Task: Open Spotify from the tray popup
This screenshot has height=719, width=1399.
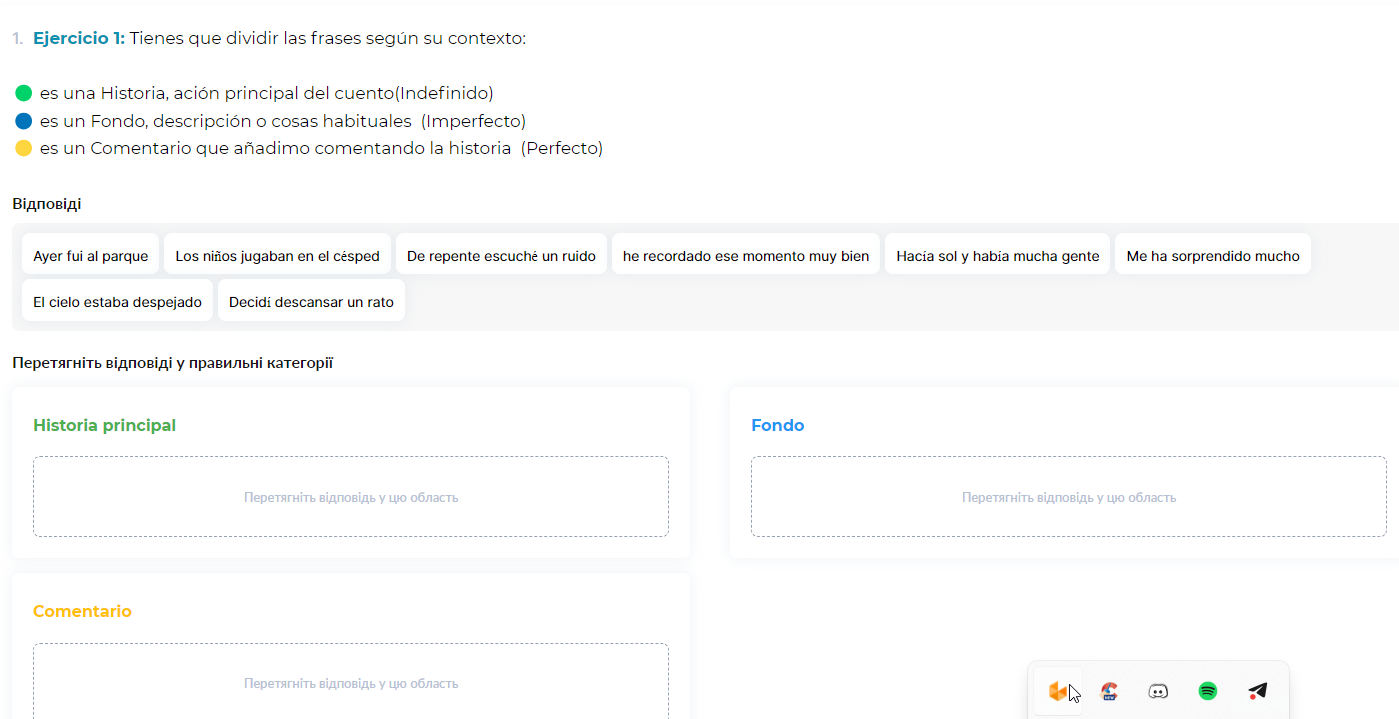Action: pyautogui.click(x=1208, y=691)
